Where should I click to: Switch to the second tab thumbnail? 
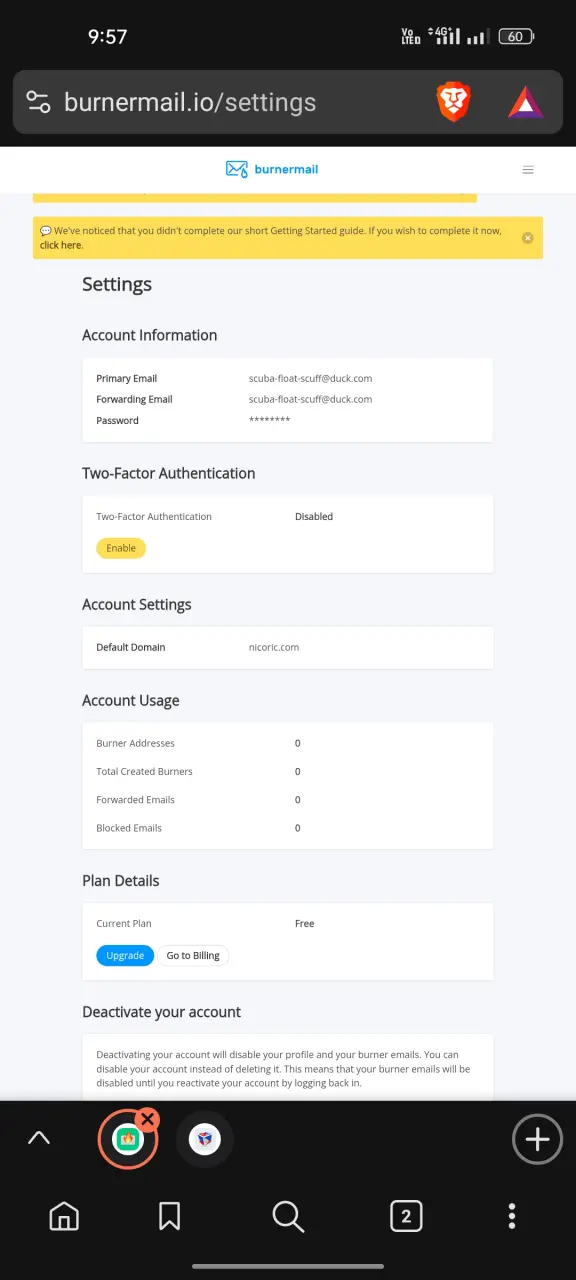(205, 1139)
